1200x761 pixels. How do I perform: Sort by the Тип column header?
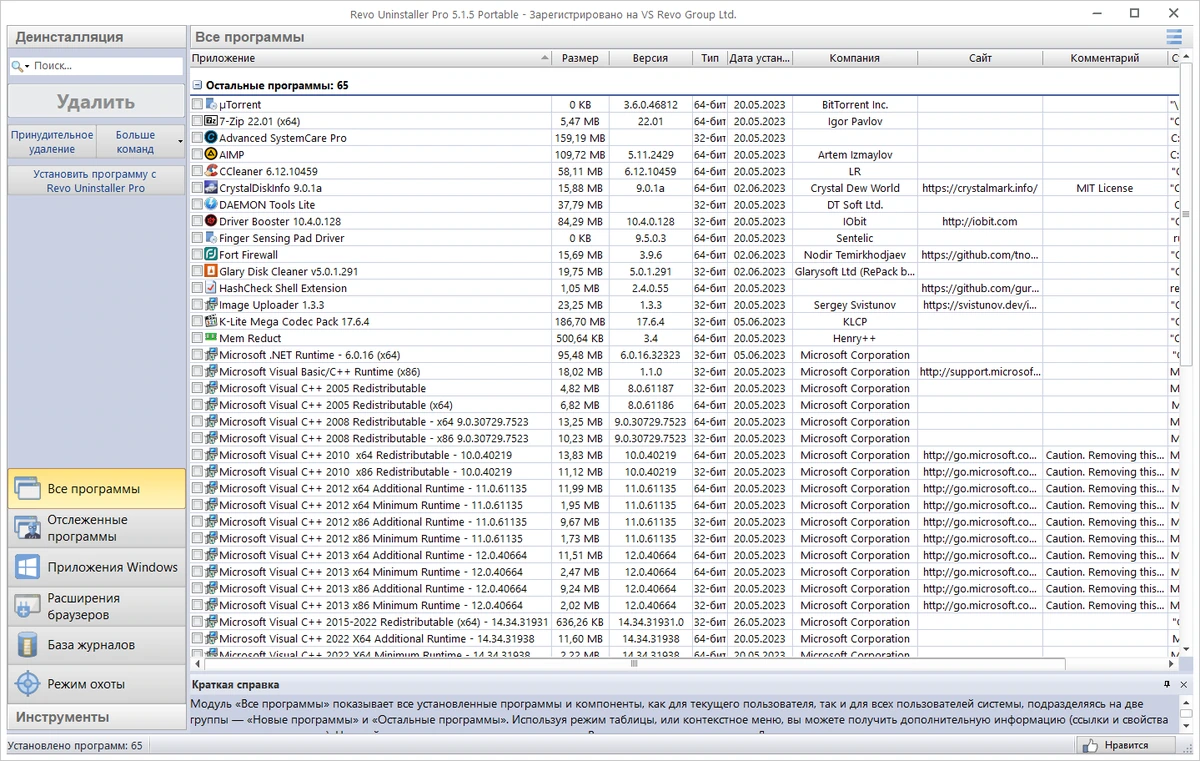[710, 58]
